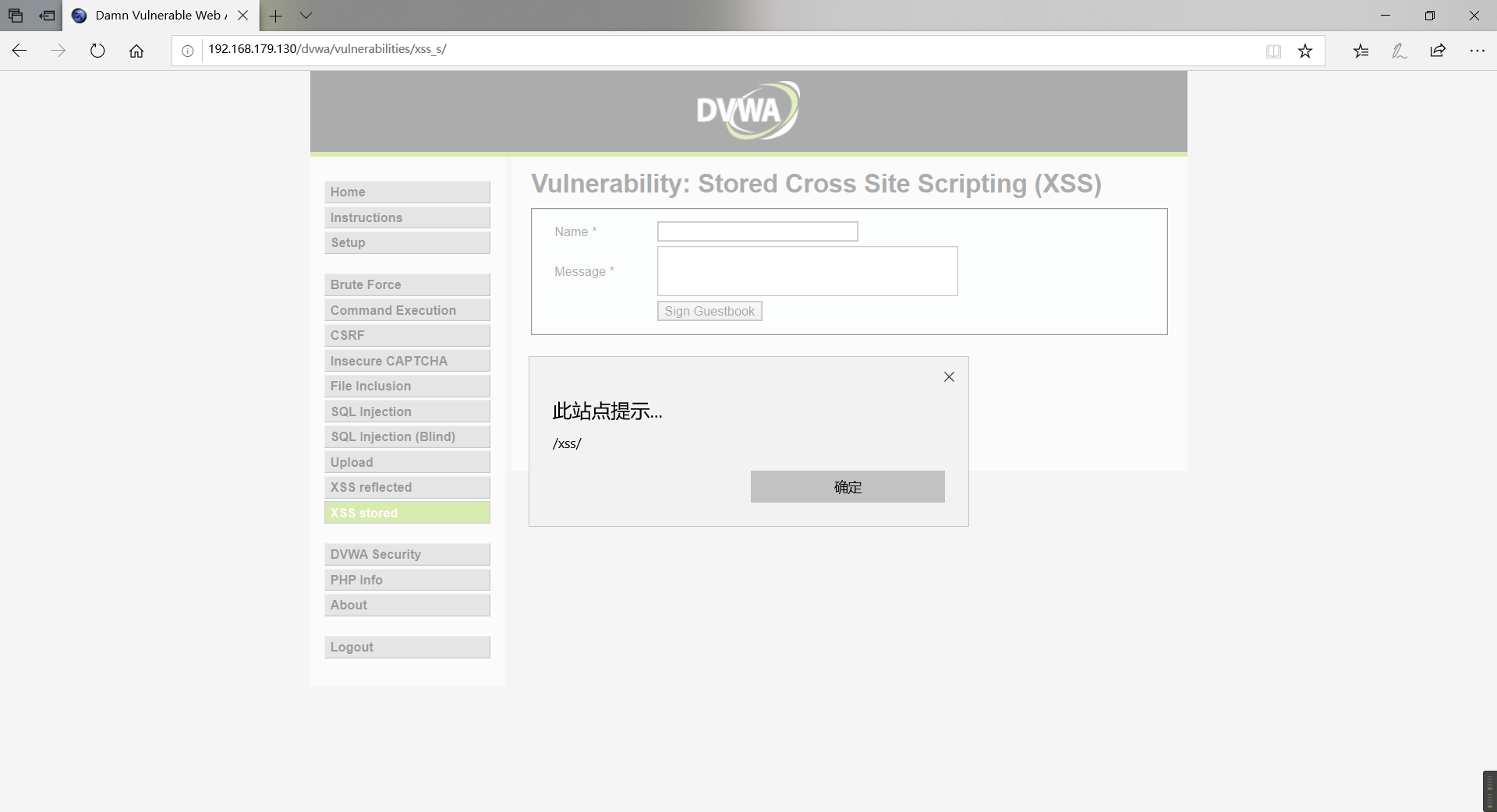This screenshot has height=812, width=1497.
Task: Open the Brute Force vulnerability page
Action: (407, 284)
